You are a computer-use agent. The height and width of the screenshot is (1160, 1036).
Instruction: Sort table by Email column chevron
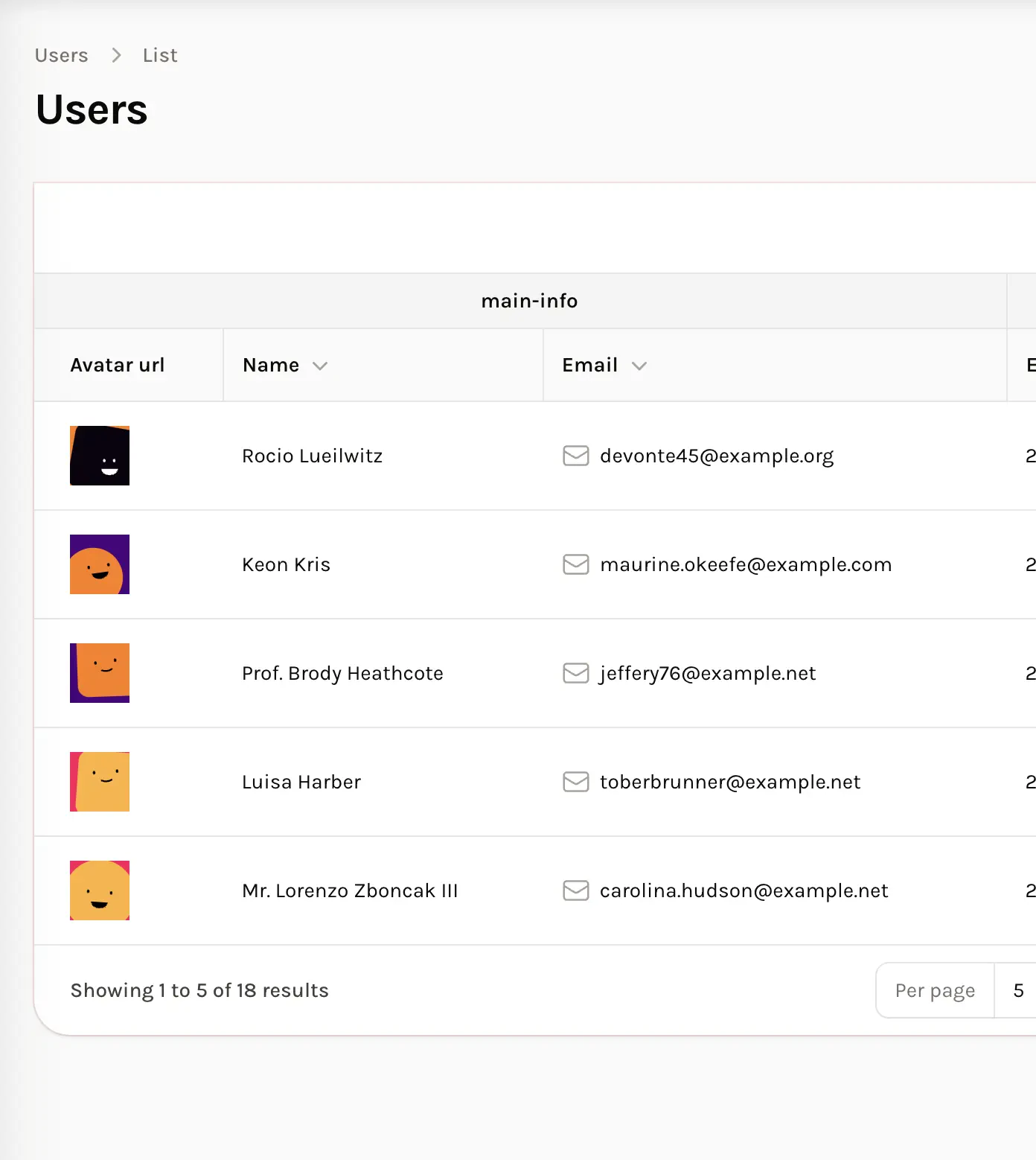tap(639, 366)
